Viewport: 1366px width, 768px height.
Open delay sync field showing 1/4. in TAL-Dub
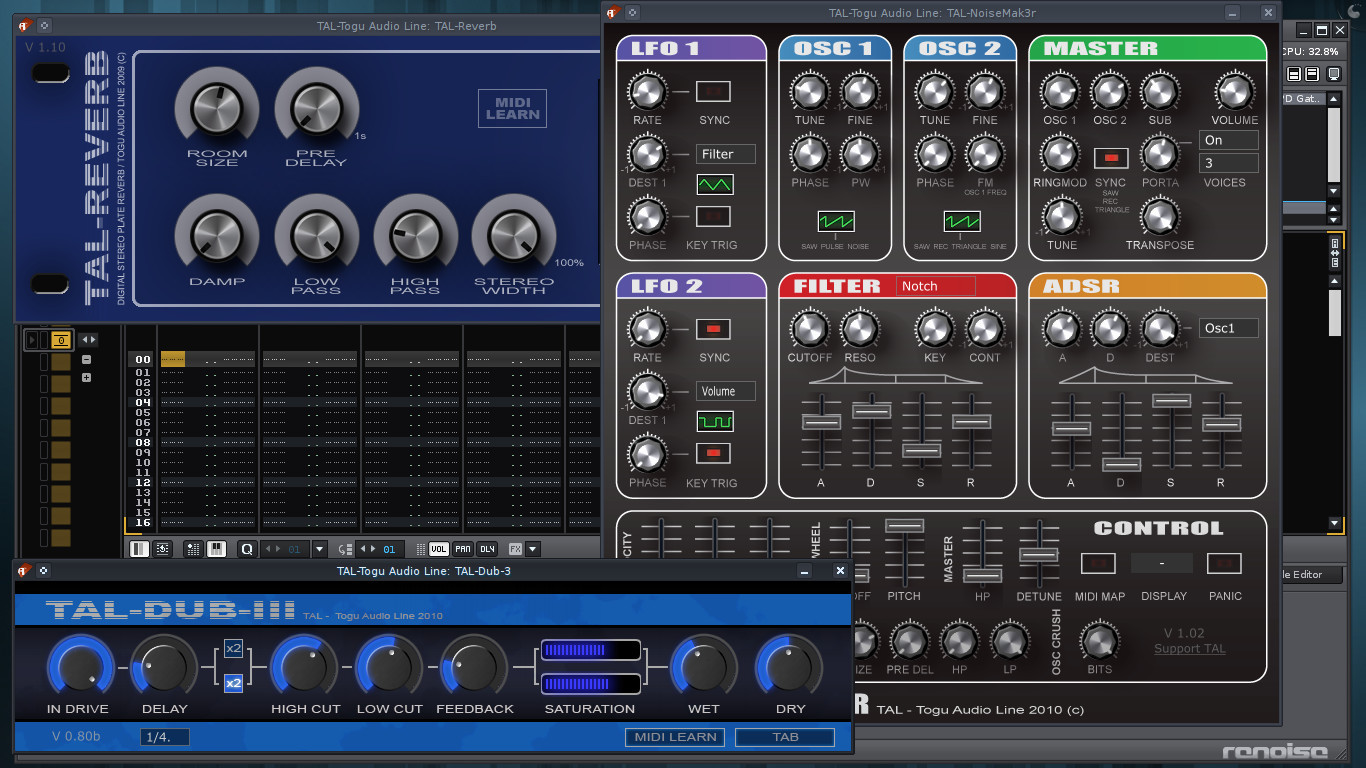165,737
